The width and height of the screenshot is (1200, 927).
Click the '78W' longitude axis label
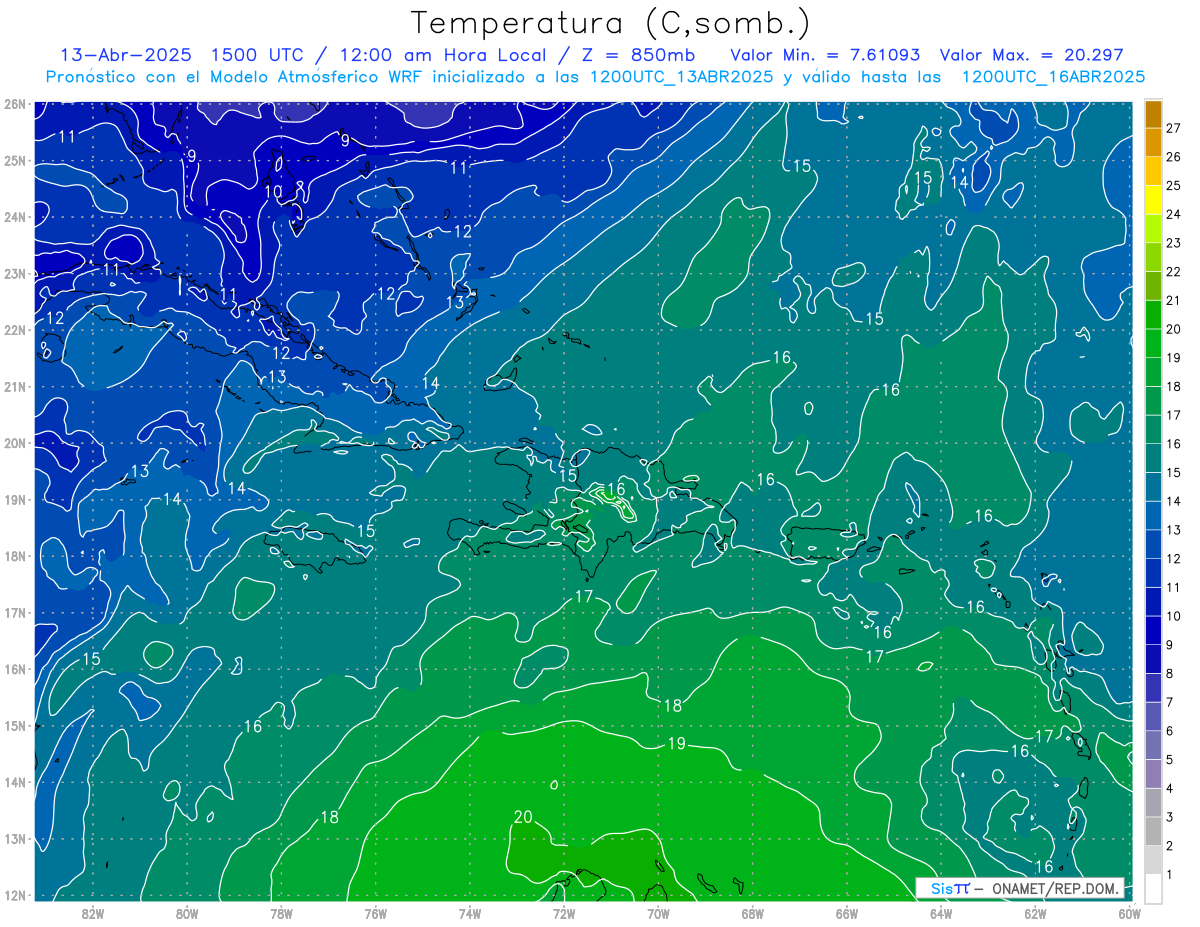point(281,913)
